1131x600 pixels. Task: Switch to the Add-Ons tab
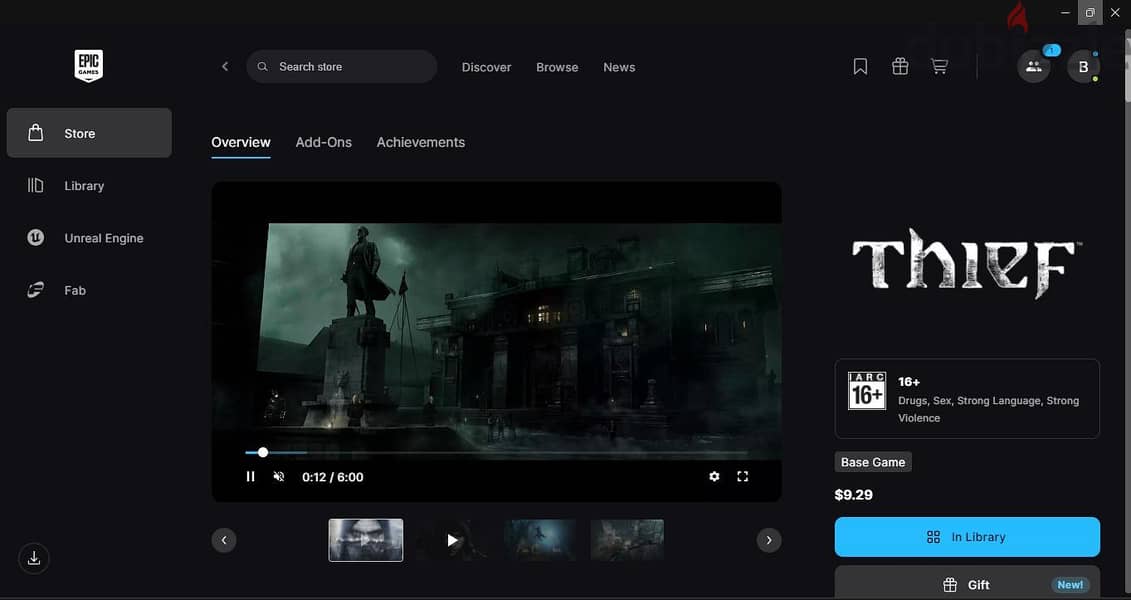tap(323, 143)
